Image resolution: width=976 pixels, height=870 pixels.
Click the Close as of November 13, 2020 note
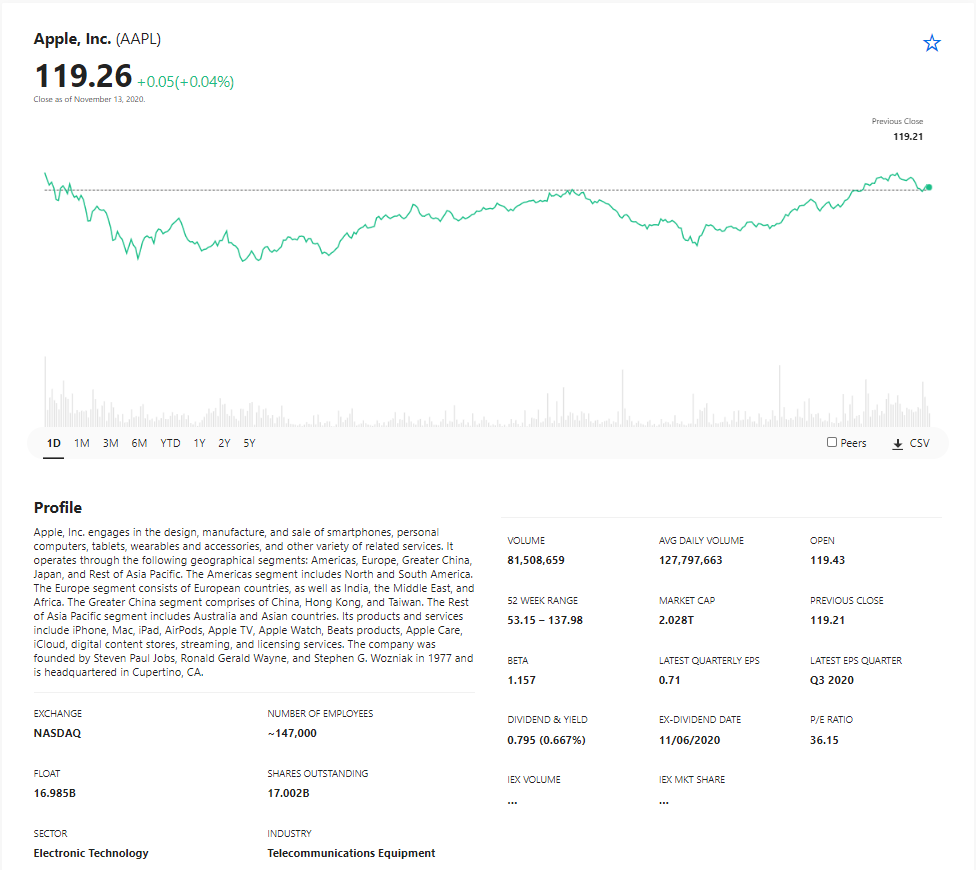89,100
